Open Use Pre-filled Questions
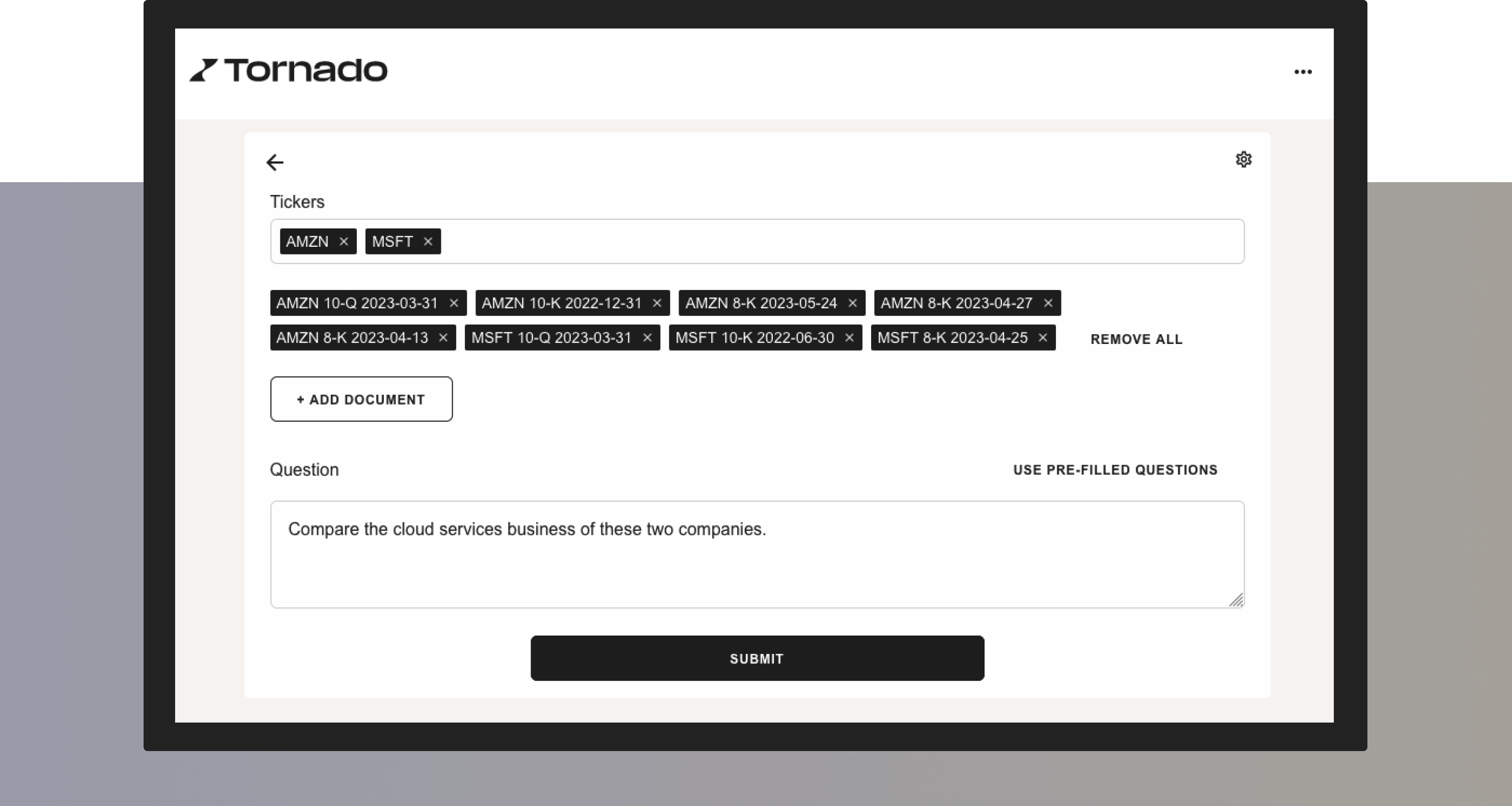The height and width of the screenshot is (806, 1512). tap(1114, 470)
